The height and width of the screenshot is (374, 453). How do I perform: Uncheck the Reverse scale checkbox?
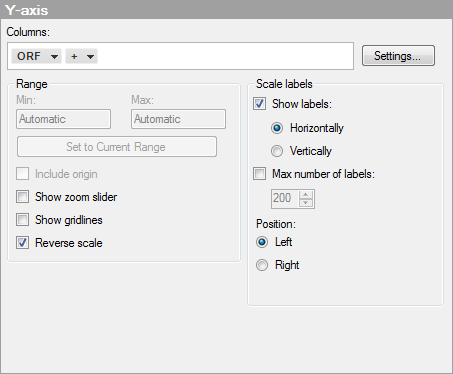click(x=22, y=243)
